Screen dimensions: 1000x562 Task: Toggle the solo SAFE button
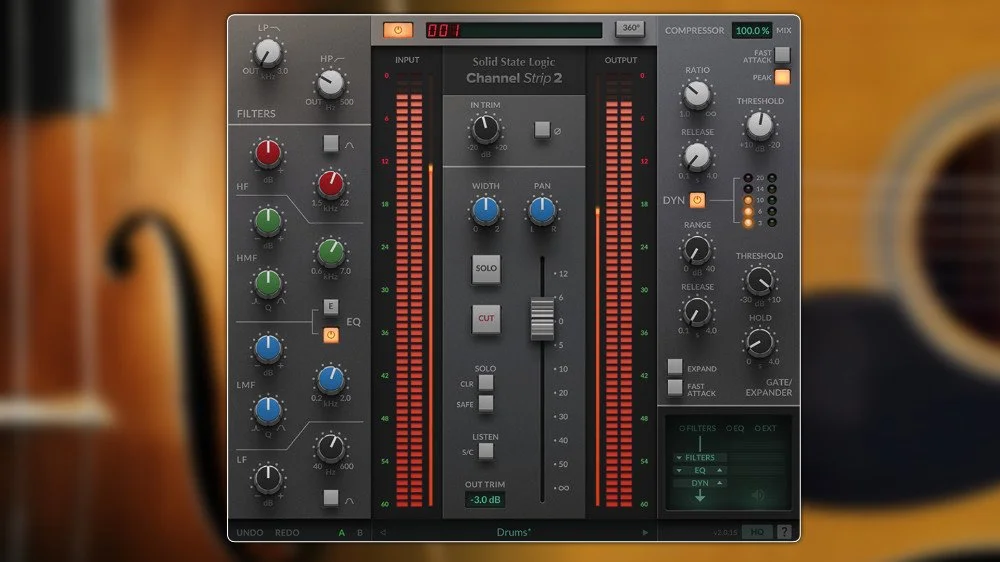[486, 403]
